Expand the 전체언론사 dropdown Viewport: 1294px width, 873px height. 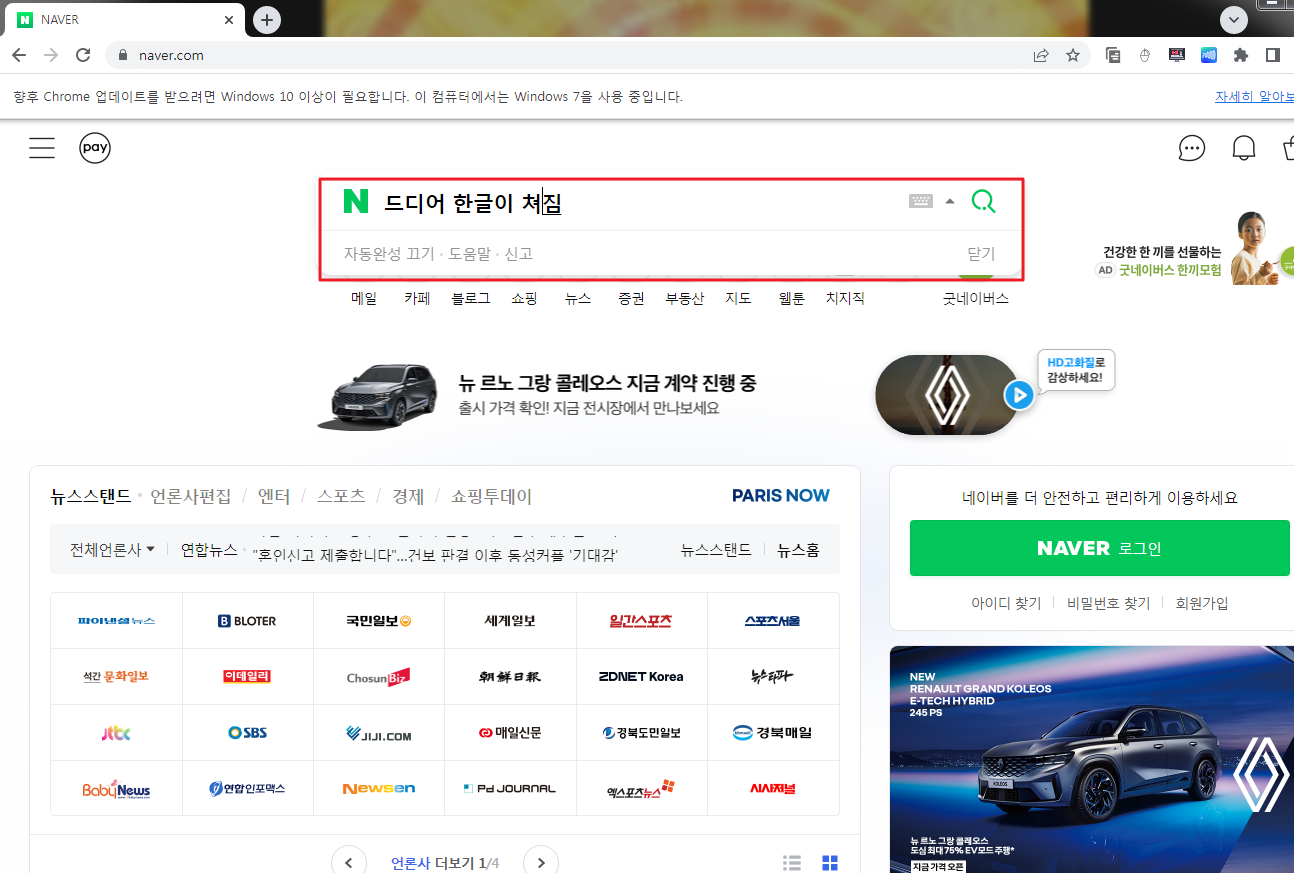[112, 549]
